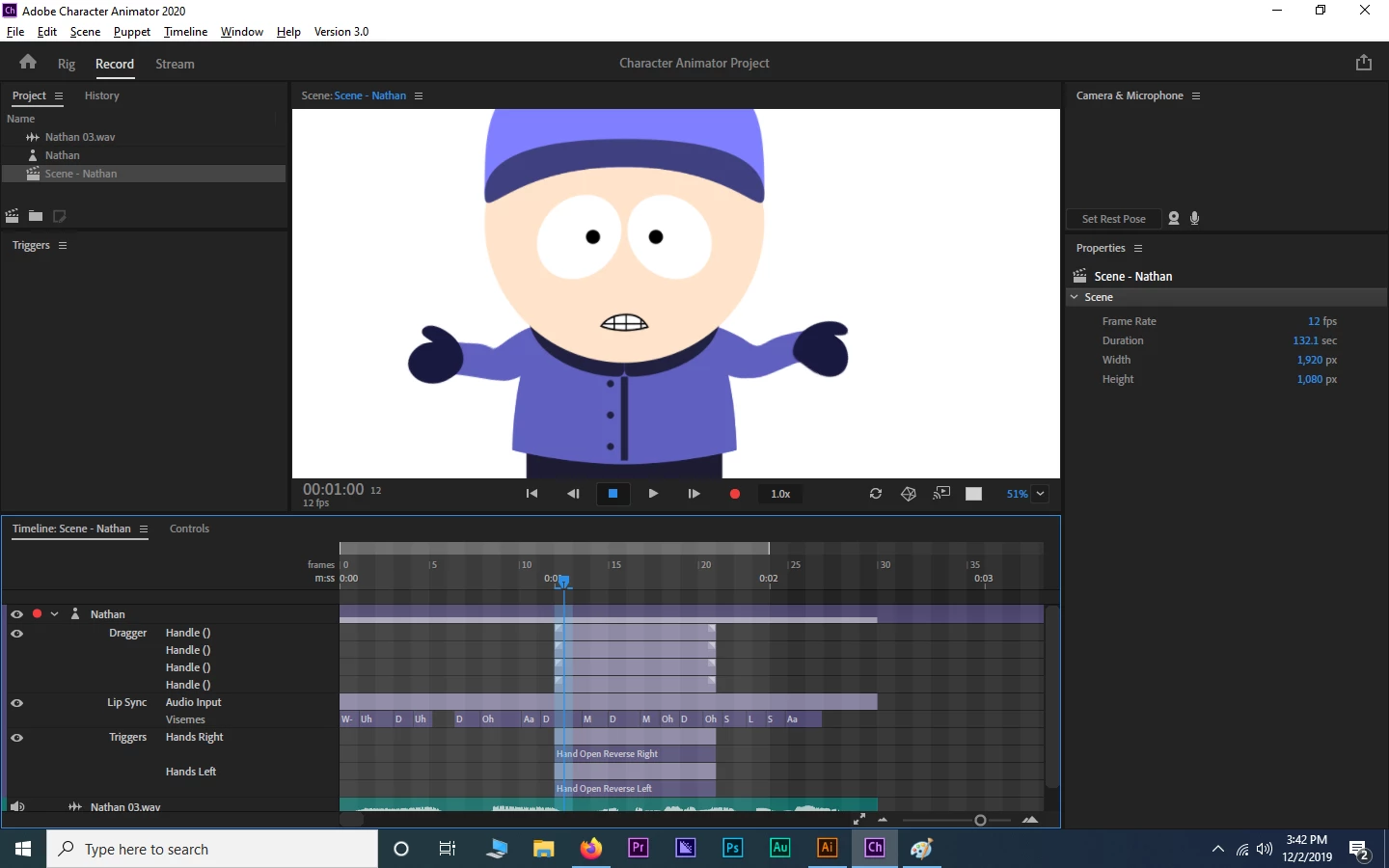Click the Scene clapperboard icon in Properties panel
Viewport: 1389px width, 868px height.
click(x=1080, y=276)
